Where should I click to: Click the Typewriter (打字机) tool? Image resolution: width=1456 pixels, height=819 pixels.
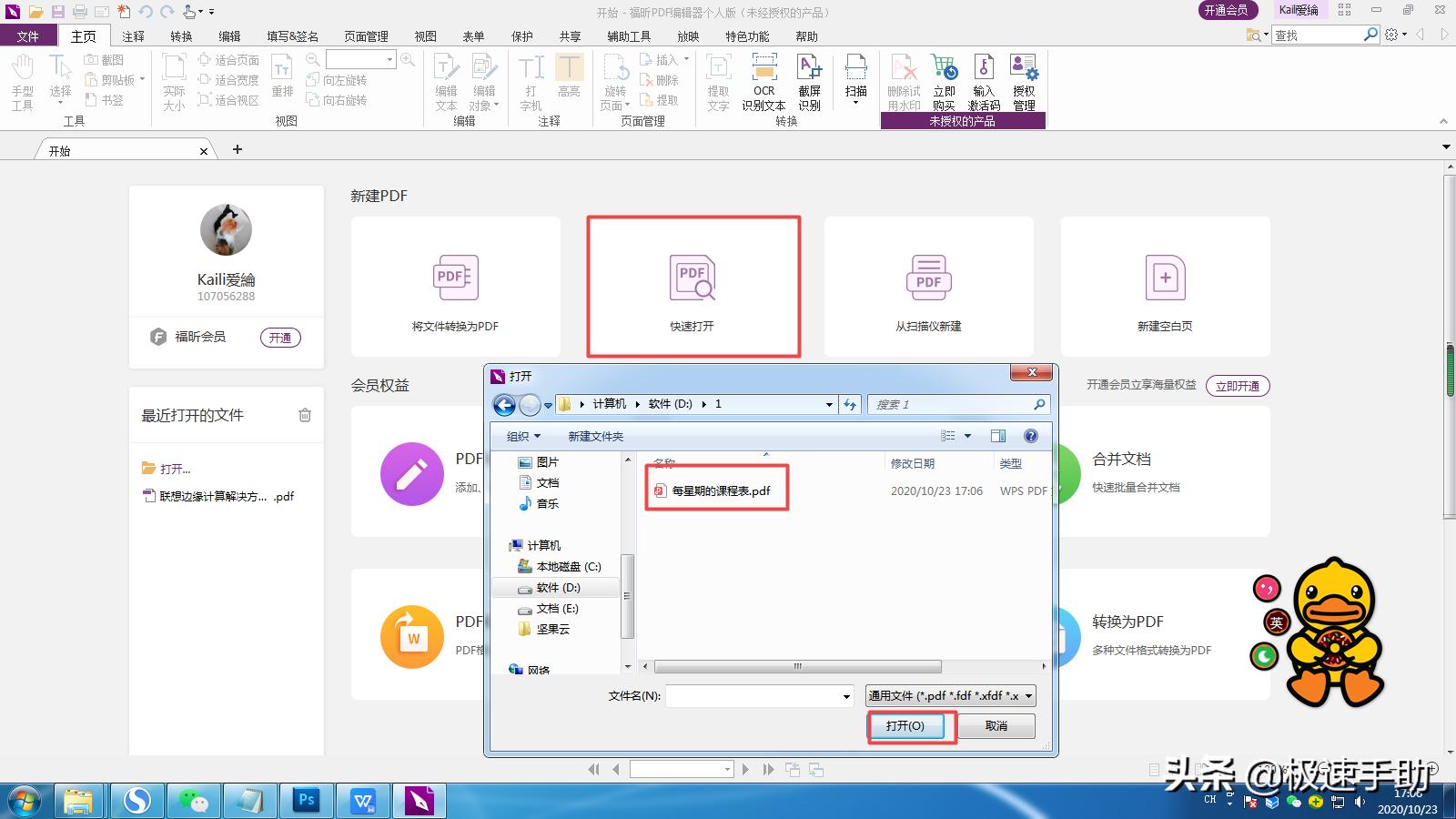pos(531,80)
